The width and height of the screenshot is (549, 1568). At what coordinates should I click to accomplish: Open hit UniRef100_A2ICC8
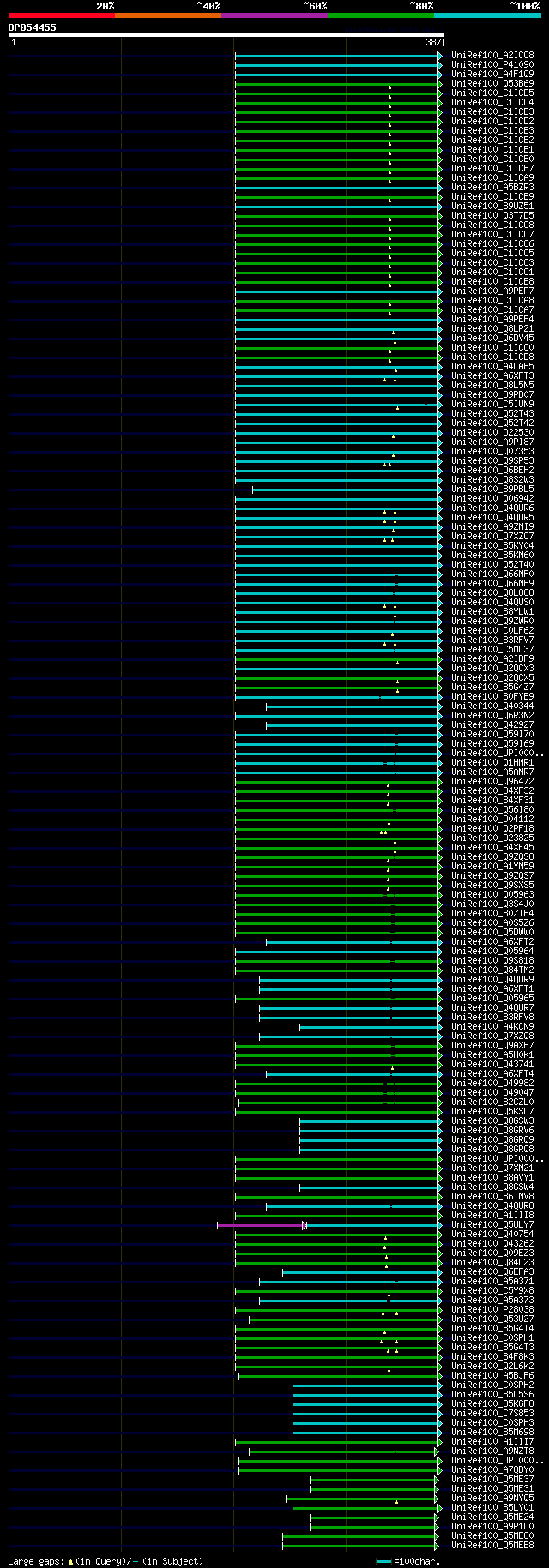click(492, 56)
